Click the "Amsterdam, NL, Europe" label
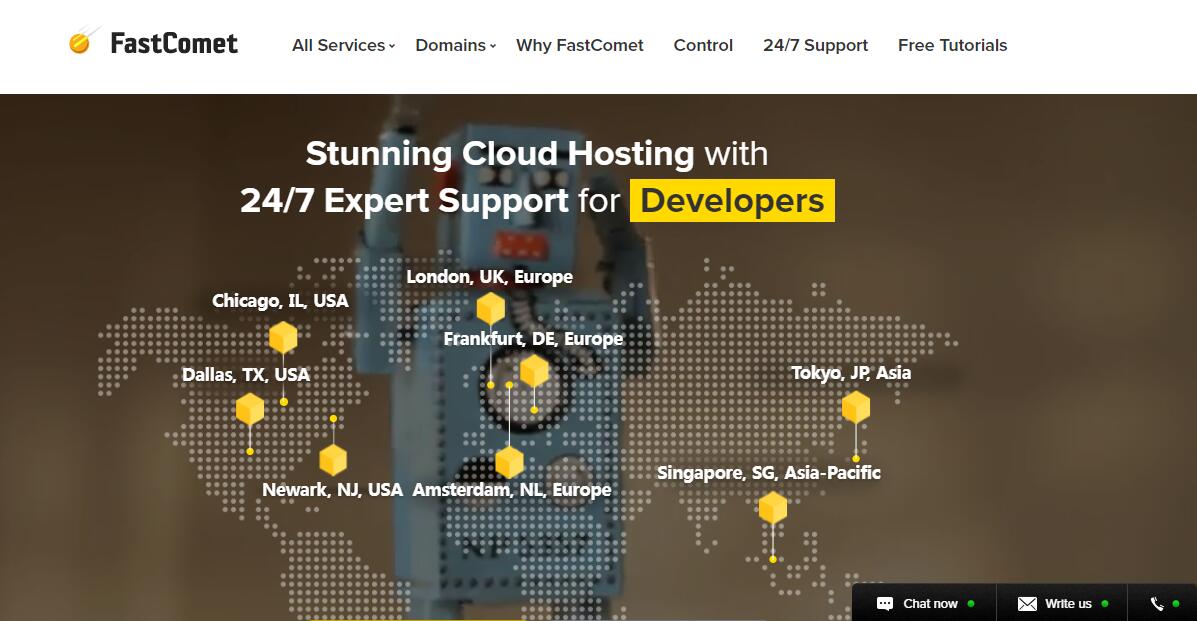1197x621 pixels. [x=512, y=490]
